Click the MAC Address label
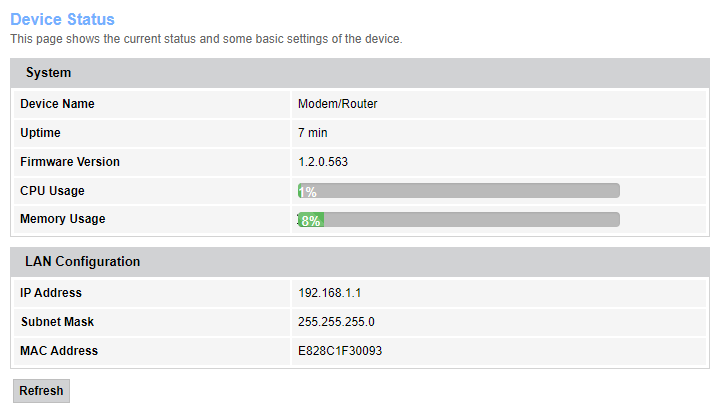This screenshot has width=720, height=419. [x=59, y=351]
